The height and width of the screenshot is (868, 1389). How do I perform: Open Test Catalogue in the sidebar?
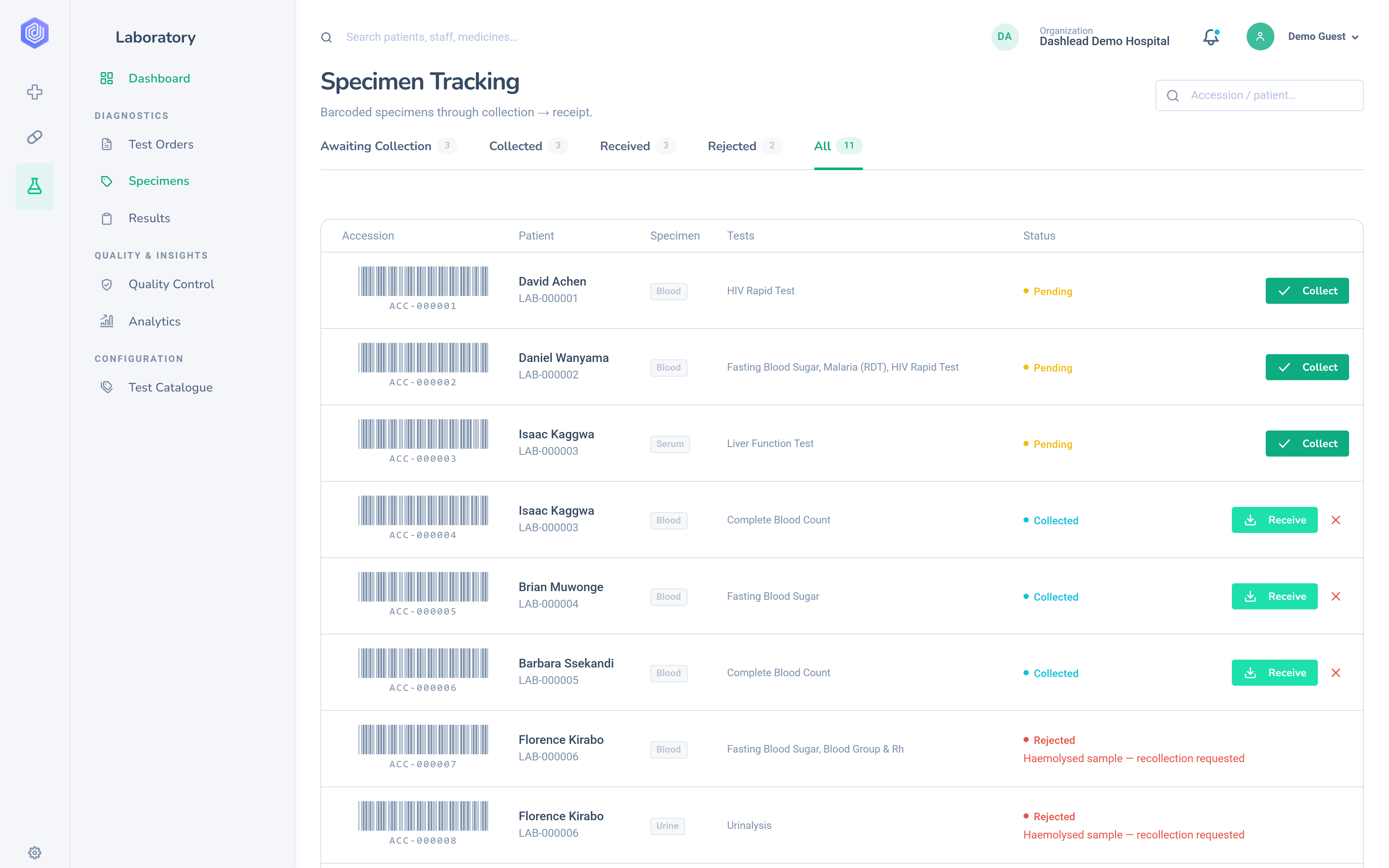click(x=170, y=387)
